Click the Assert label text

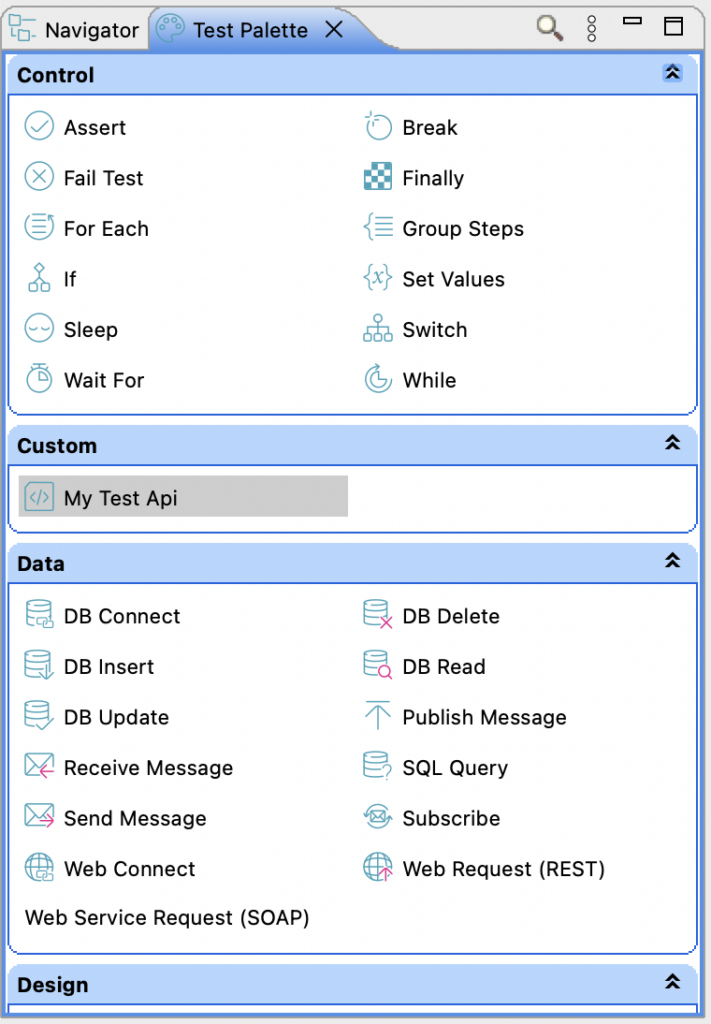tap(95, 127)
